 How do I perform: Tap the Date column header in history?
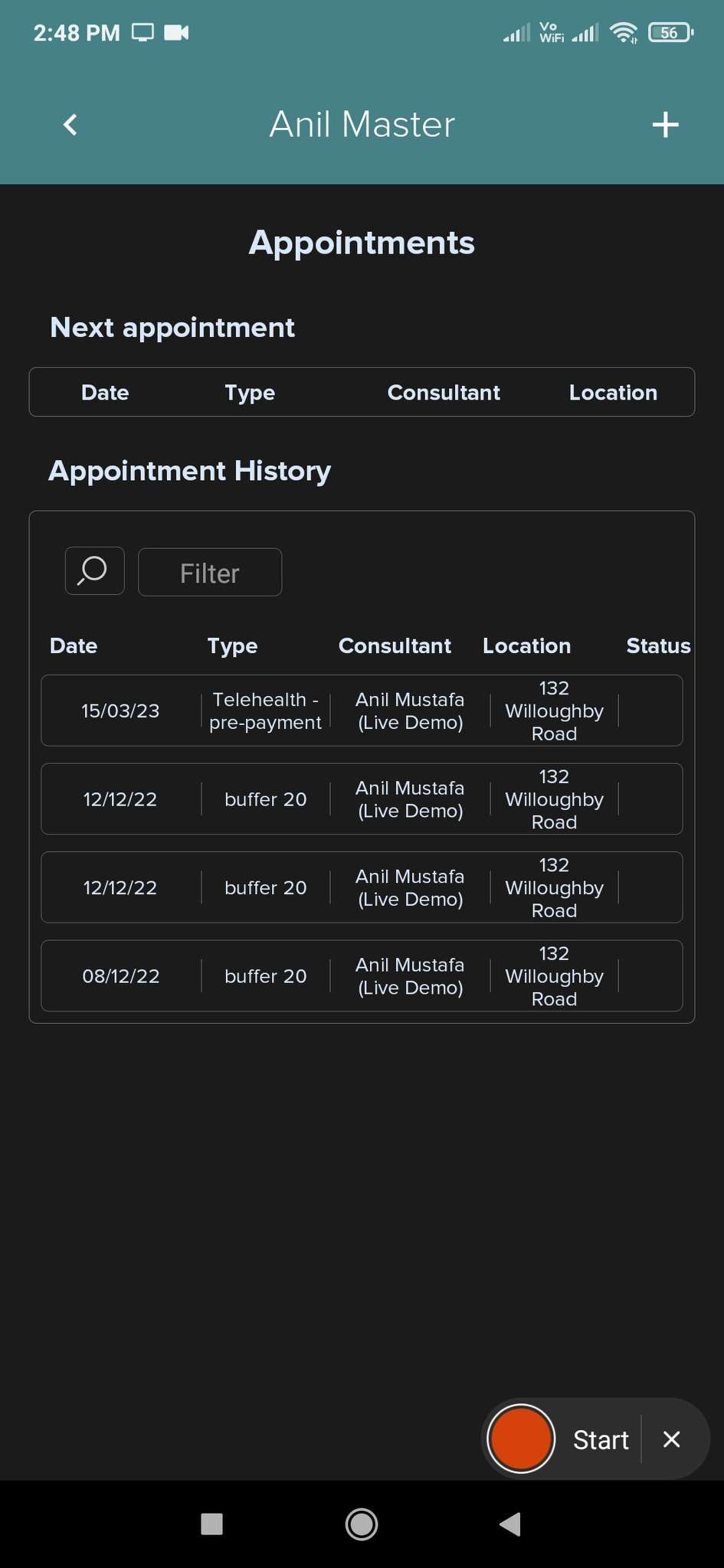74,646
